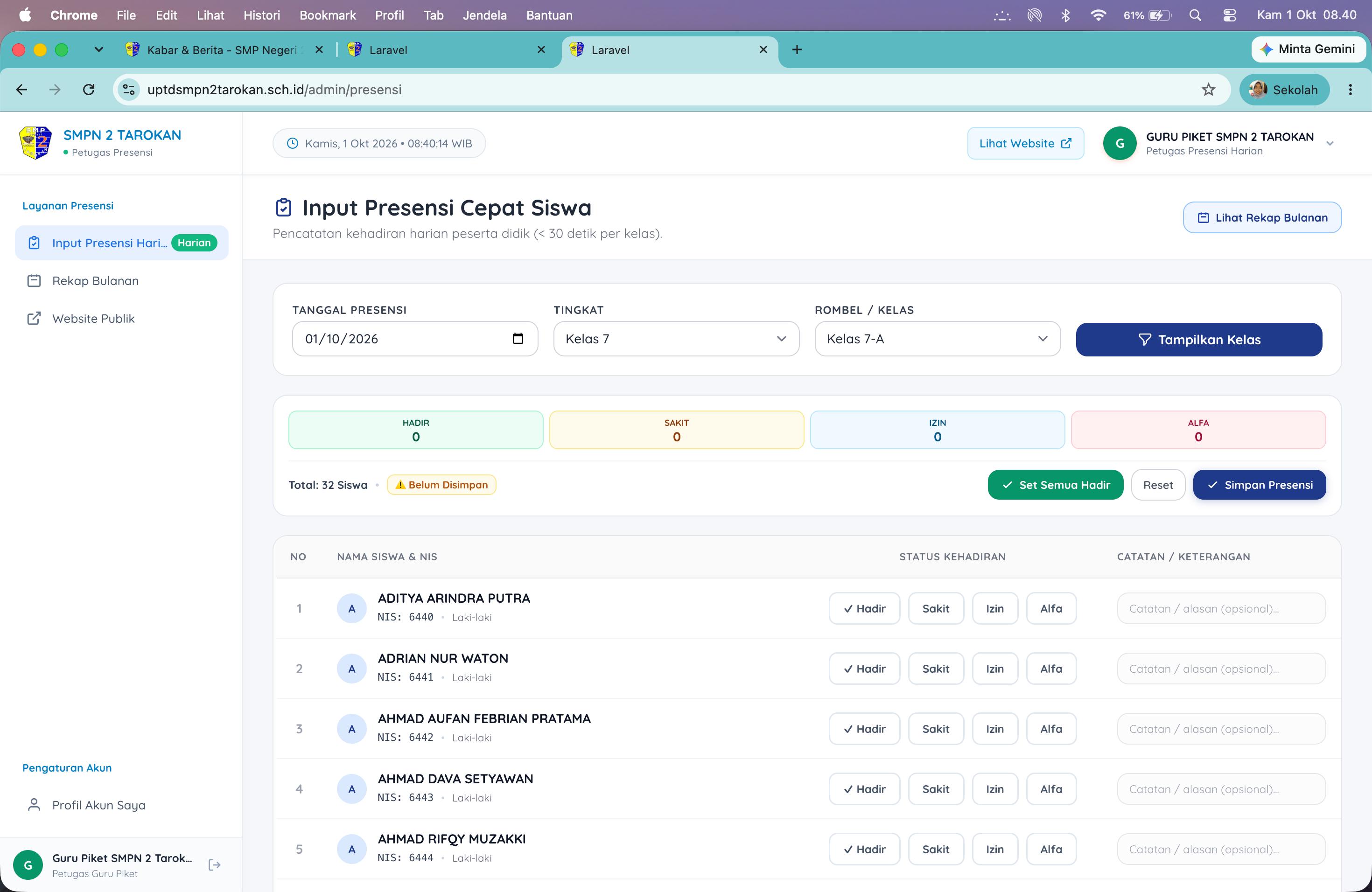Go back with the browser back arrow
The image size is (1372, 892).
click(x=22, y=89)
